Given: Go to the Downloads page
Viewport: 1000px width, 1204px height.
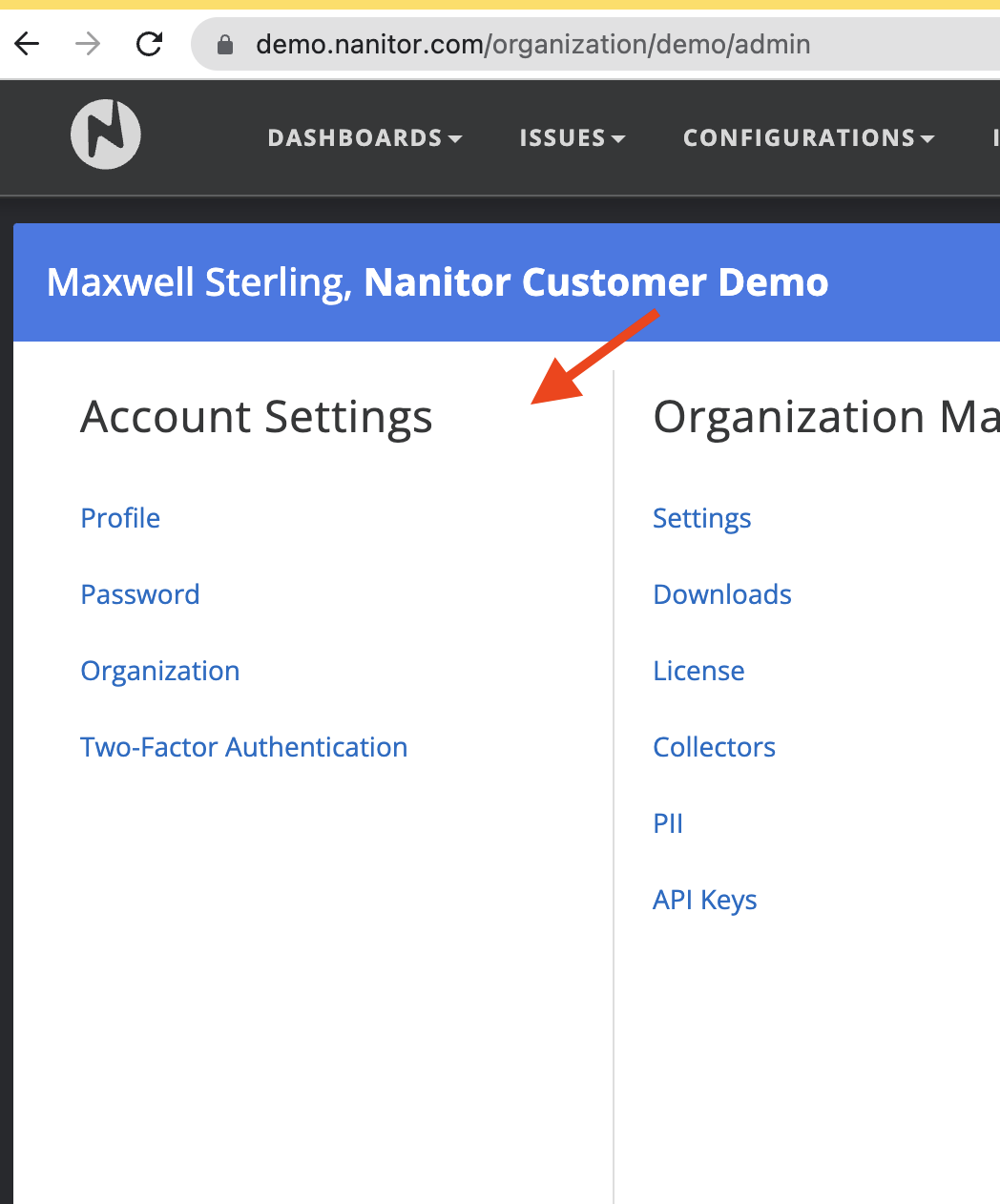Looking at the screenshot, I should tap(721, 594).
